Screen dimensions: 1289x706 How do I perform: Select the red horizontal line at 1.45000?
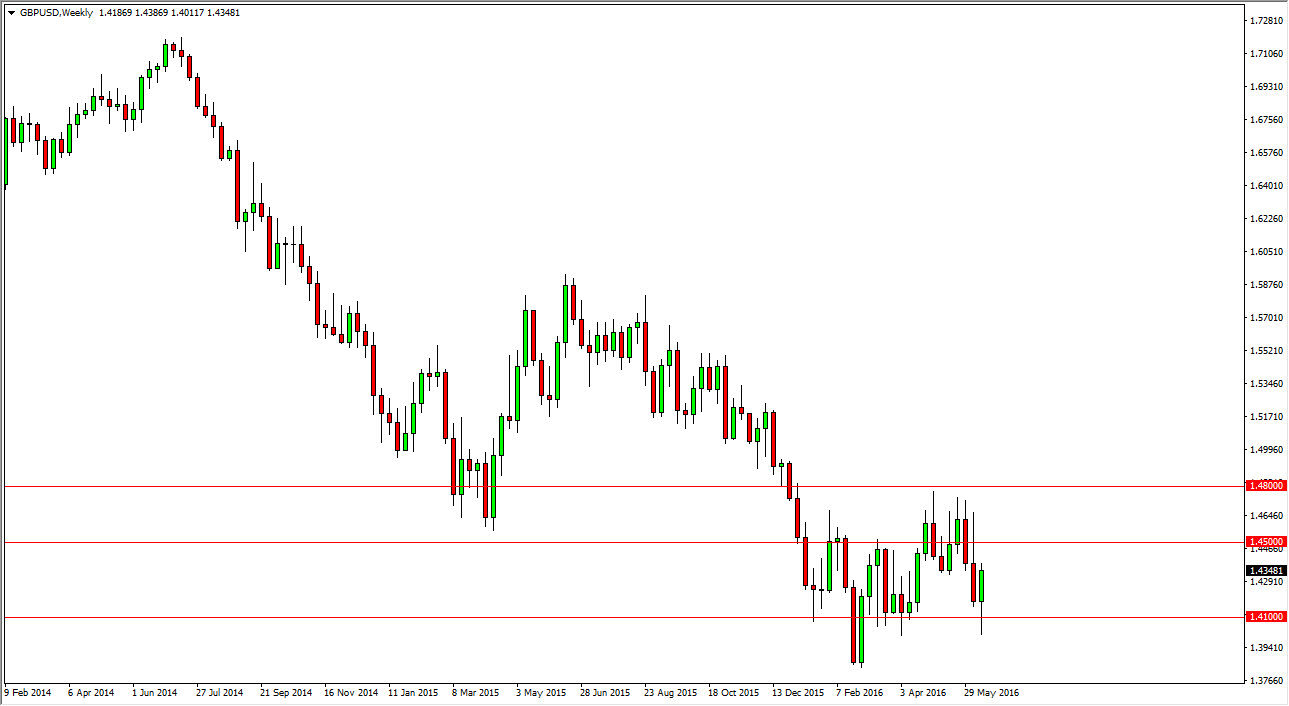click(623, 542)
